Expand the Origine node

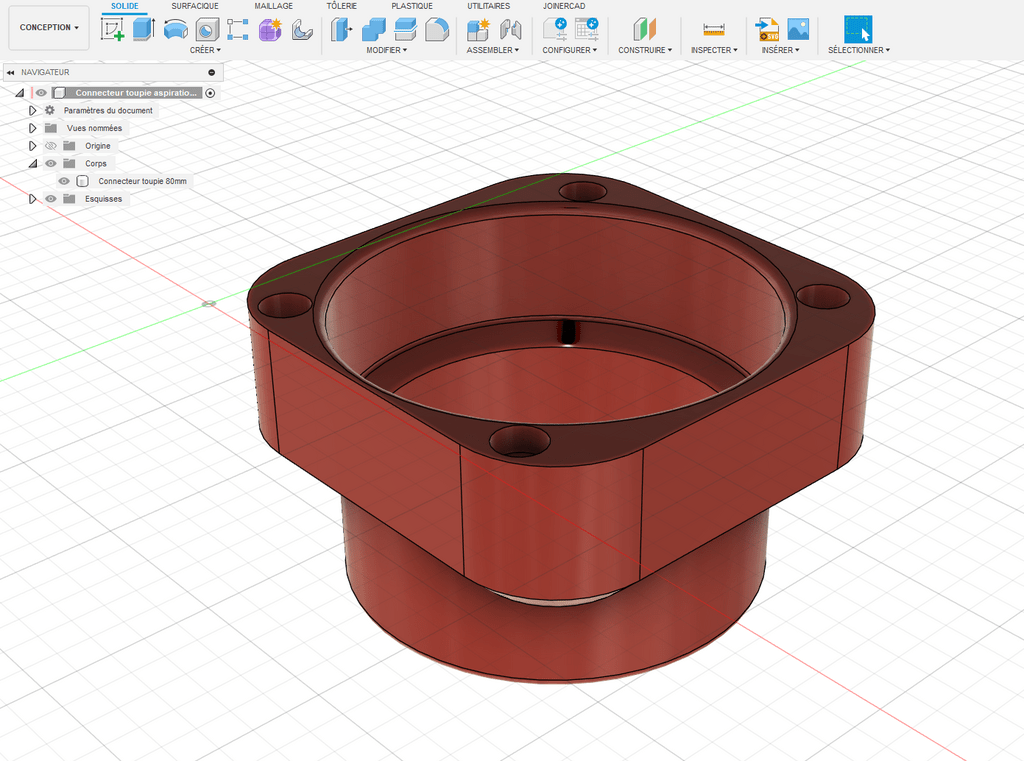click(x=32, y=146)
